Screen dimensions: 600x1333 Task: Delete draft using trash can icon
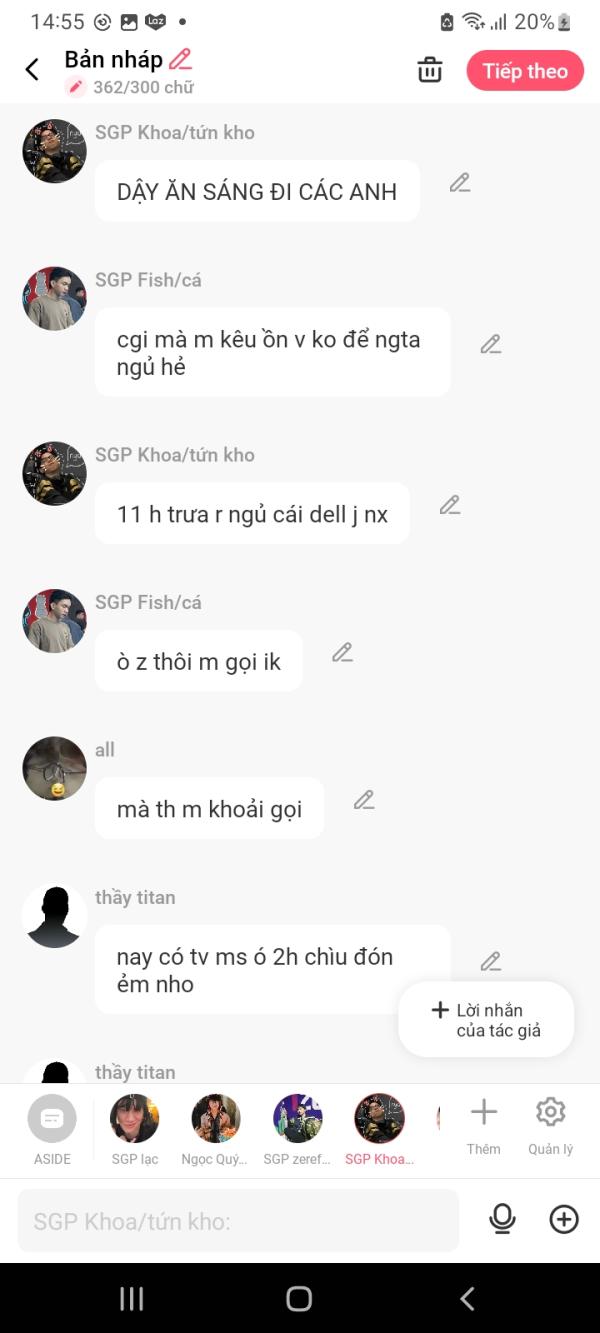[x=430, y=70]
